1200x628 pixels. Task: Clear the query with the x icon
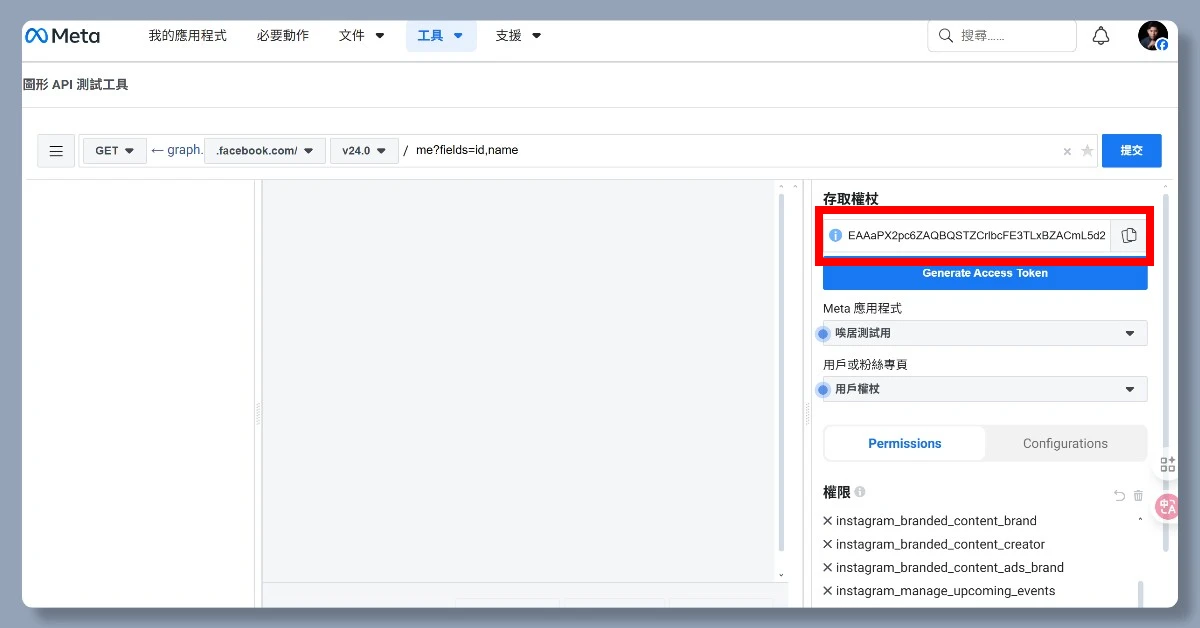(1067, 151)
